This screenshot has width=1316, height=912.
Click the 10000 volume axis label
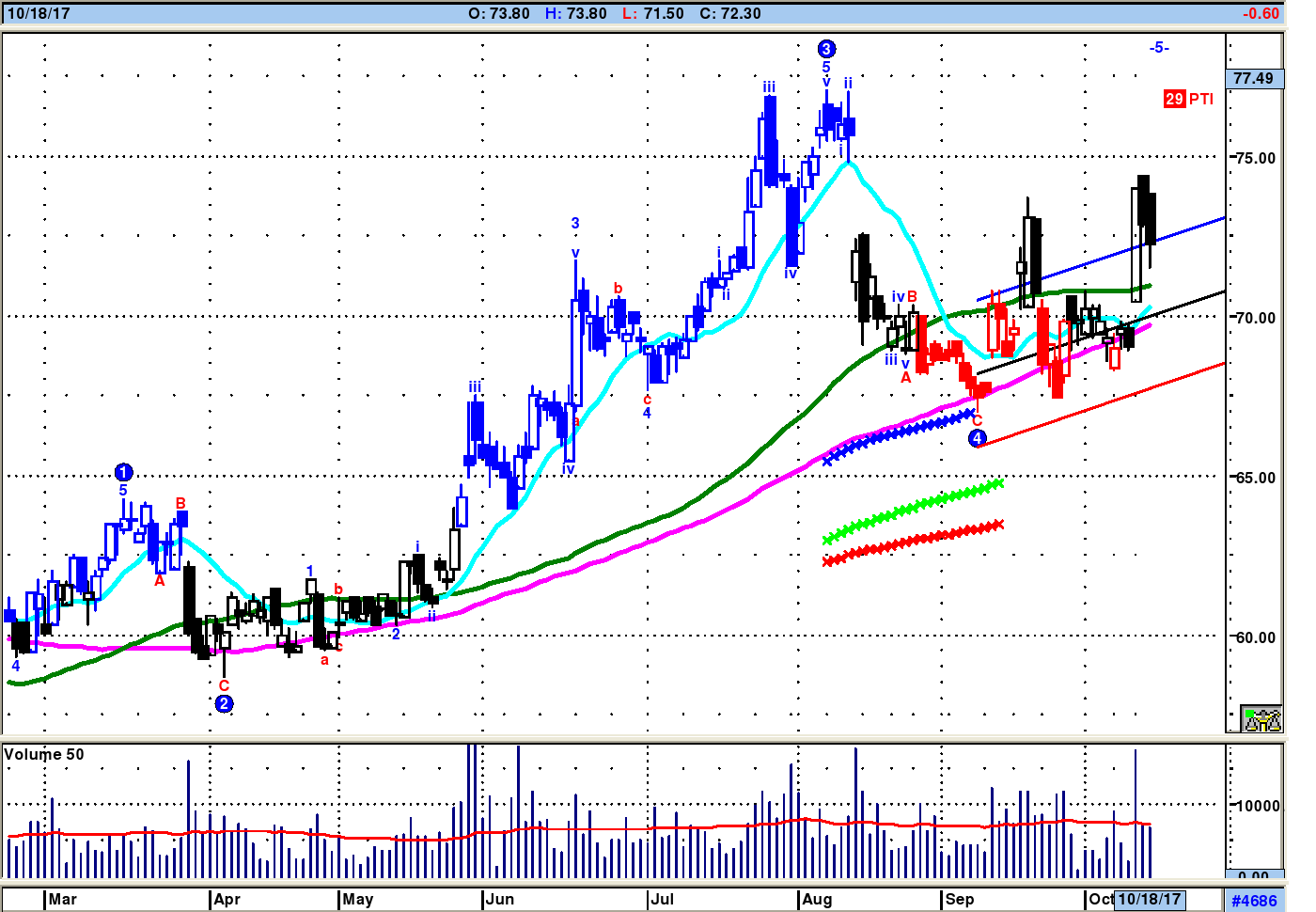(x=1258, y=806)
